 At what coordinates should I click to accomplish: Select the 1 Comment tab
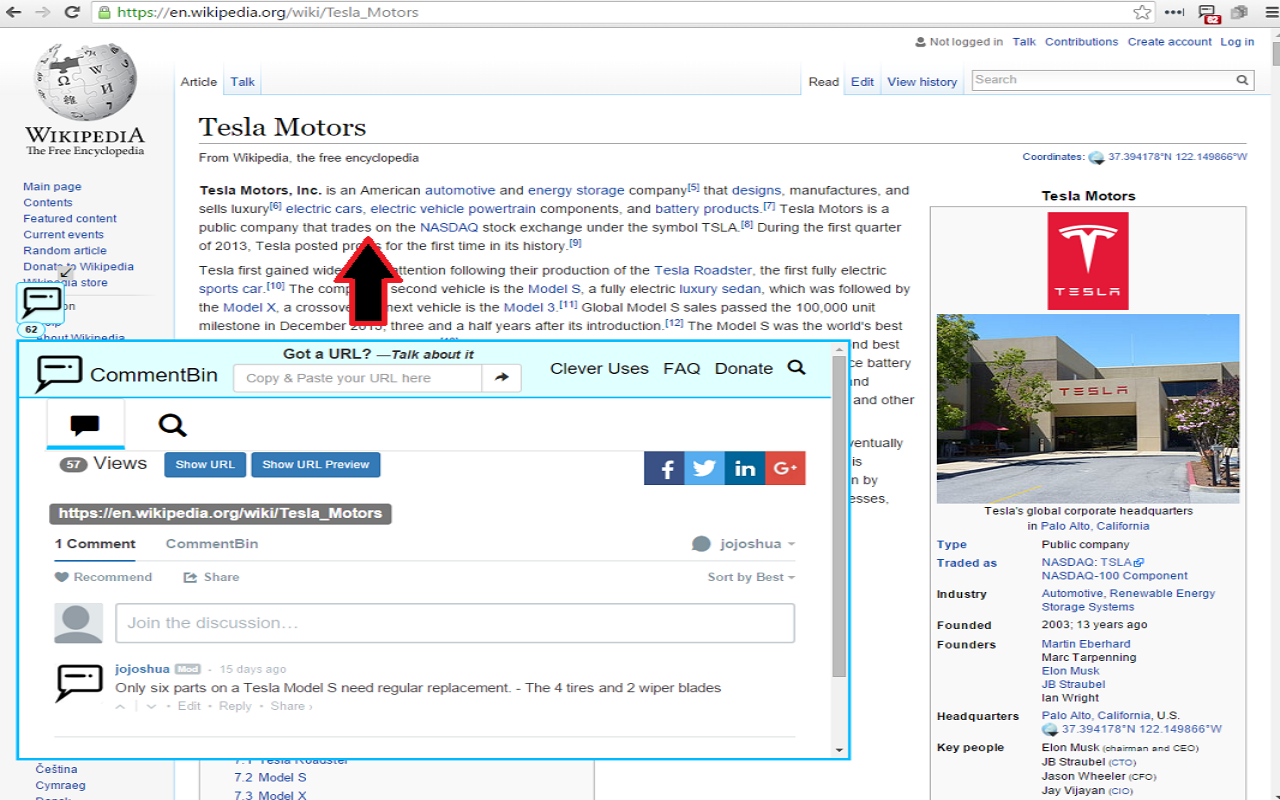pos(95,544)
